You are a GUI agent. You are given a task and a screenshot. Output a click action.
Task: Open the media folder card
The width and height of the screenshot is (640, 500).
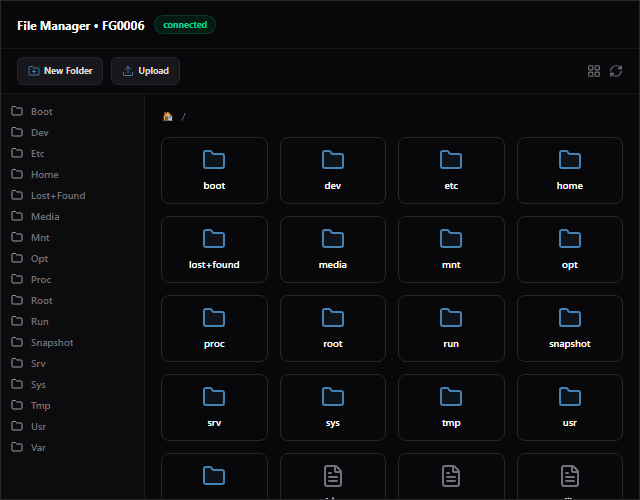[333, 249]
